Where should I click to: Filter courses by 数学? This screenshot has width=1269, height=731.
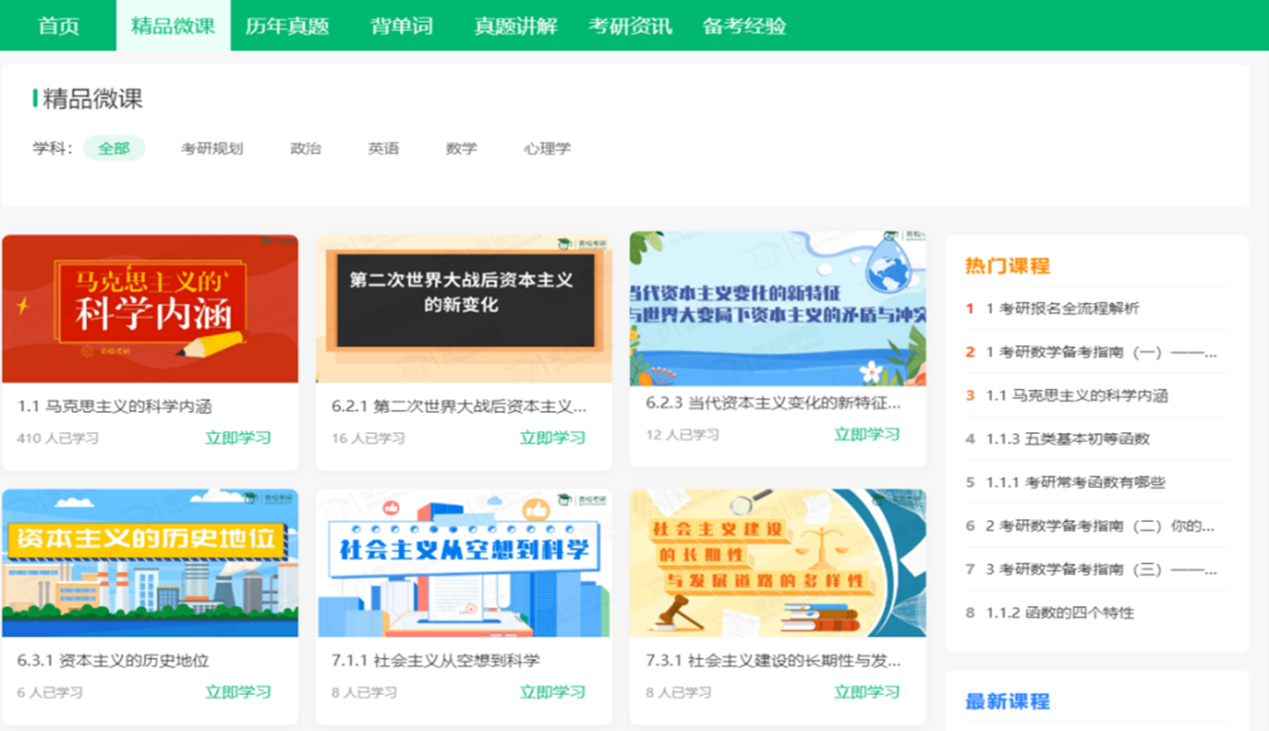tap(461, 148)
